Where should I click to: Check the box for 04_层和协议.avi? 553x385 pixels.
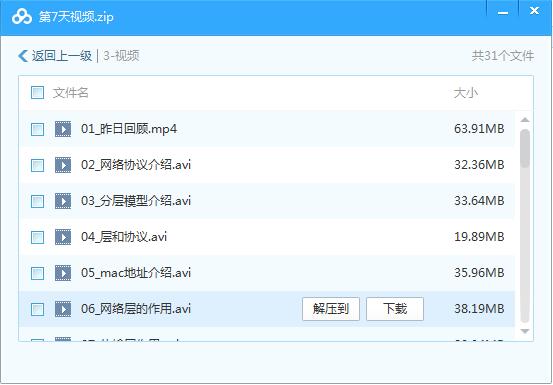point(37,237)
